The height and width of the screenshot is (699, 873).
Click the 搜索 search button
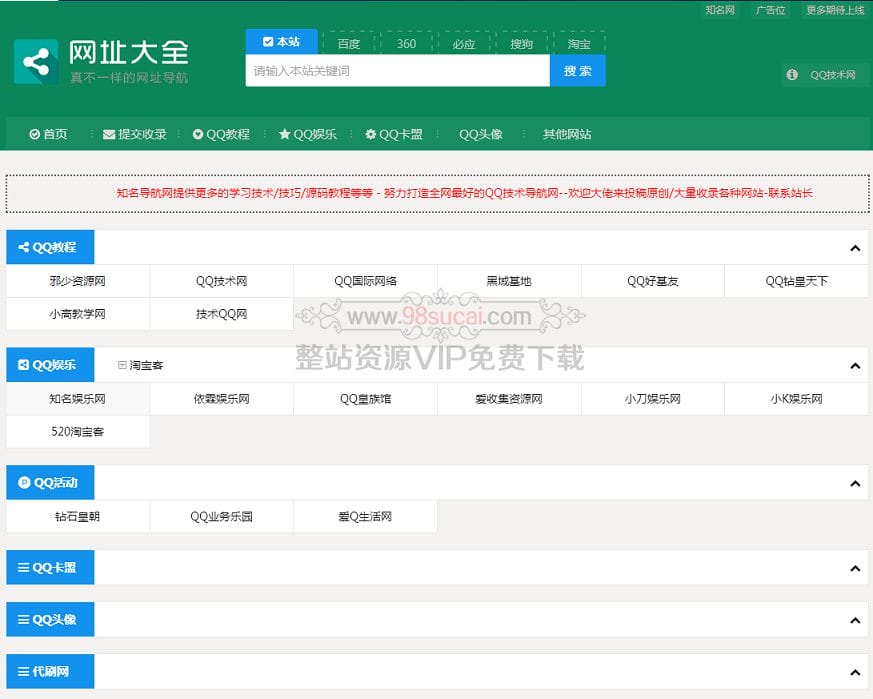tap(578, 72)
